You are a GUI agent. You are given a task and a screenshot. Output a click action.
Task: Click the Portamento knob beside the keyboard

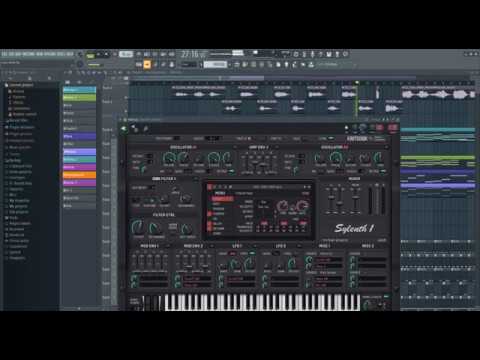coord(367,304)
